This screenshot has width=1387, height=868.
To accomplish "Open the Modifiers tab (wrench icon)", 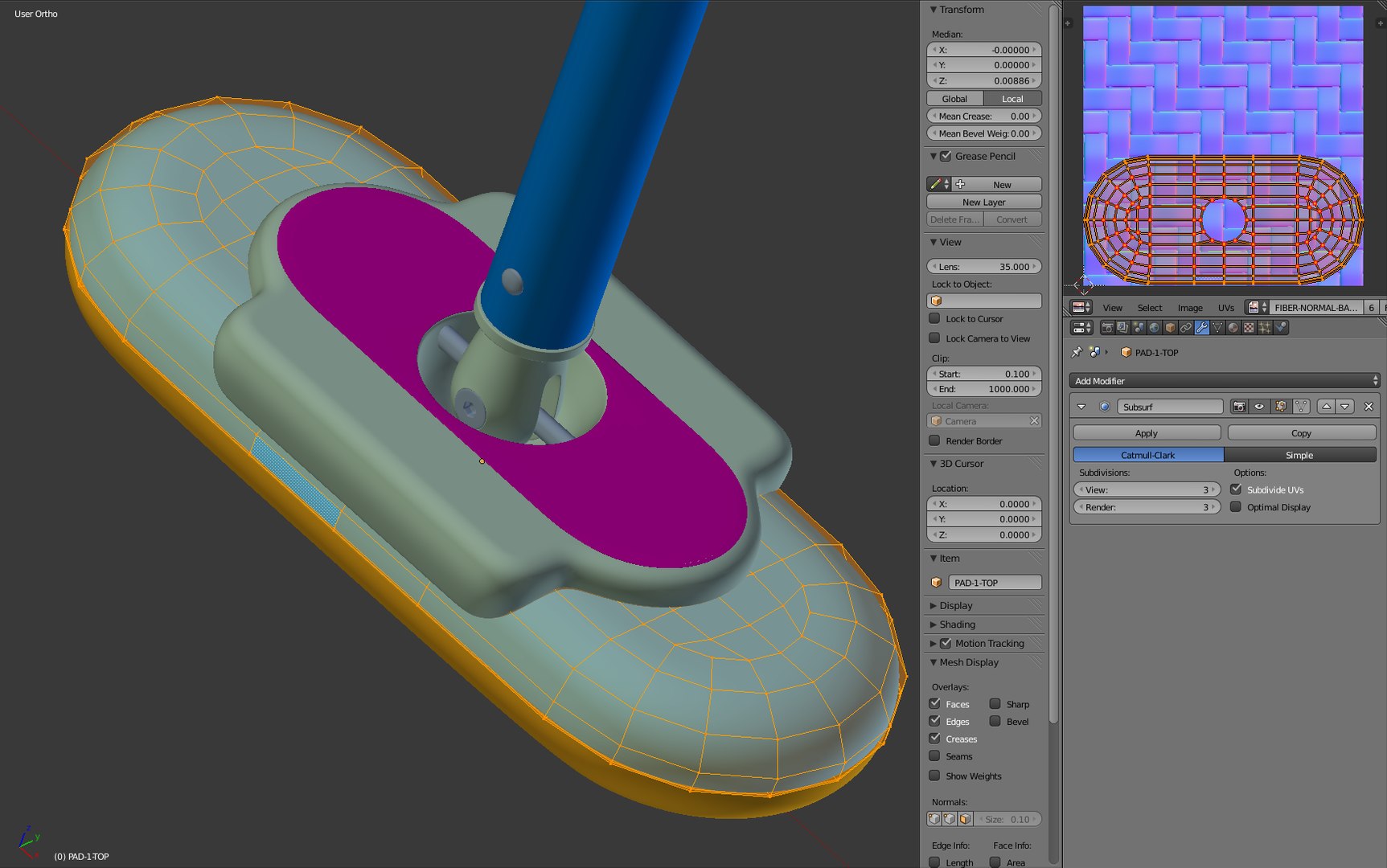I will point(1202,327).
